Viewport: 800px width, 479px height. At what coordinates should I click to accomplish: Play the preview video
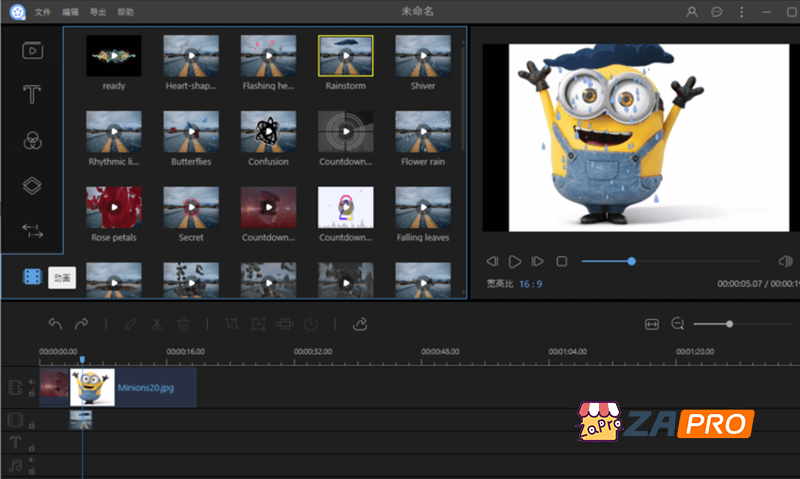pos(514,261)
